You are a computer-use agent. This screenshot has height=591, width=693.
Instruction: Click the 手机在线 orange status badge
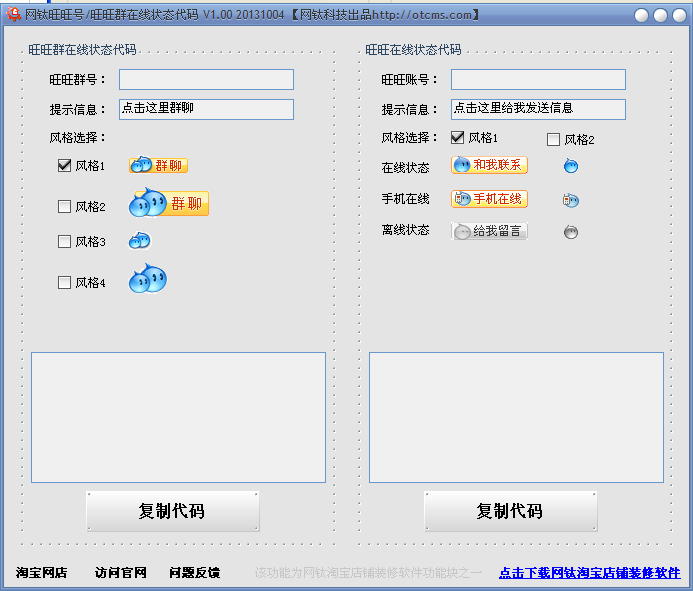[x=489, y=198]
